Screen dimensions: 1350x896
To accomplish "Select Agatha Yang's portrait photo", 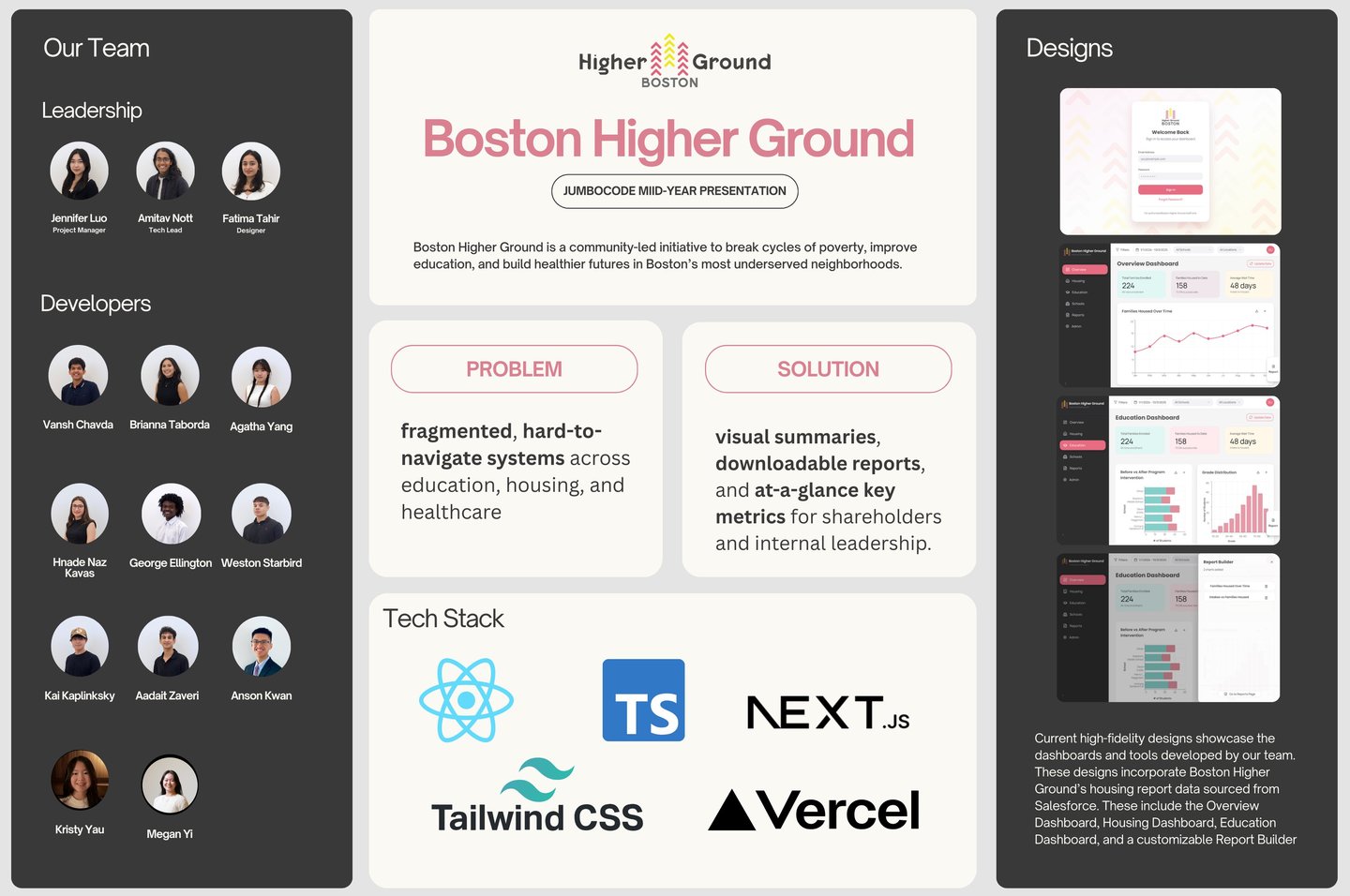I will tap(262, 376).
